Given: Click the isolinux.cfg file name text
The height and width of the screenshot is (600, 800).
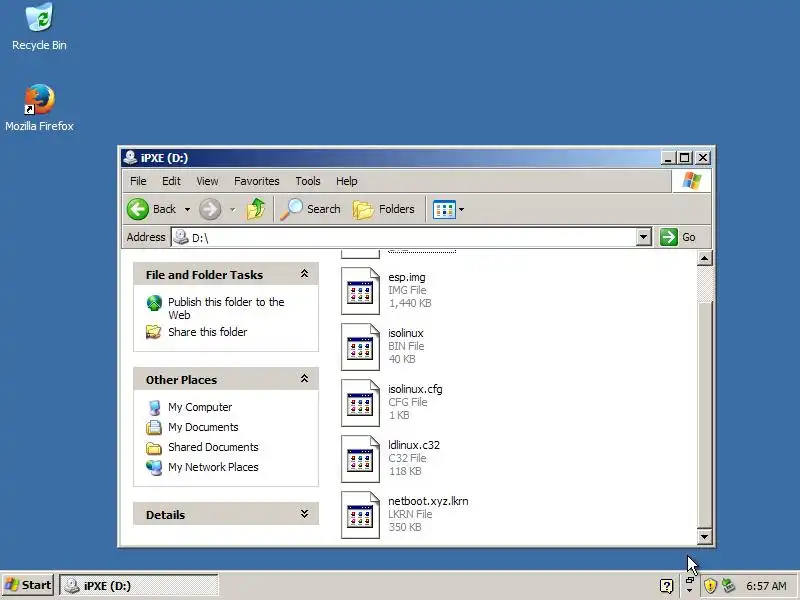Looking at the screenshot, I should click(x=415, y=389).
